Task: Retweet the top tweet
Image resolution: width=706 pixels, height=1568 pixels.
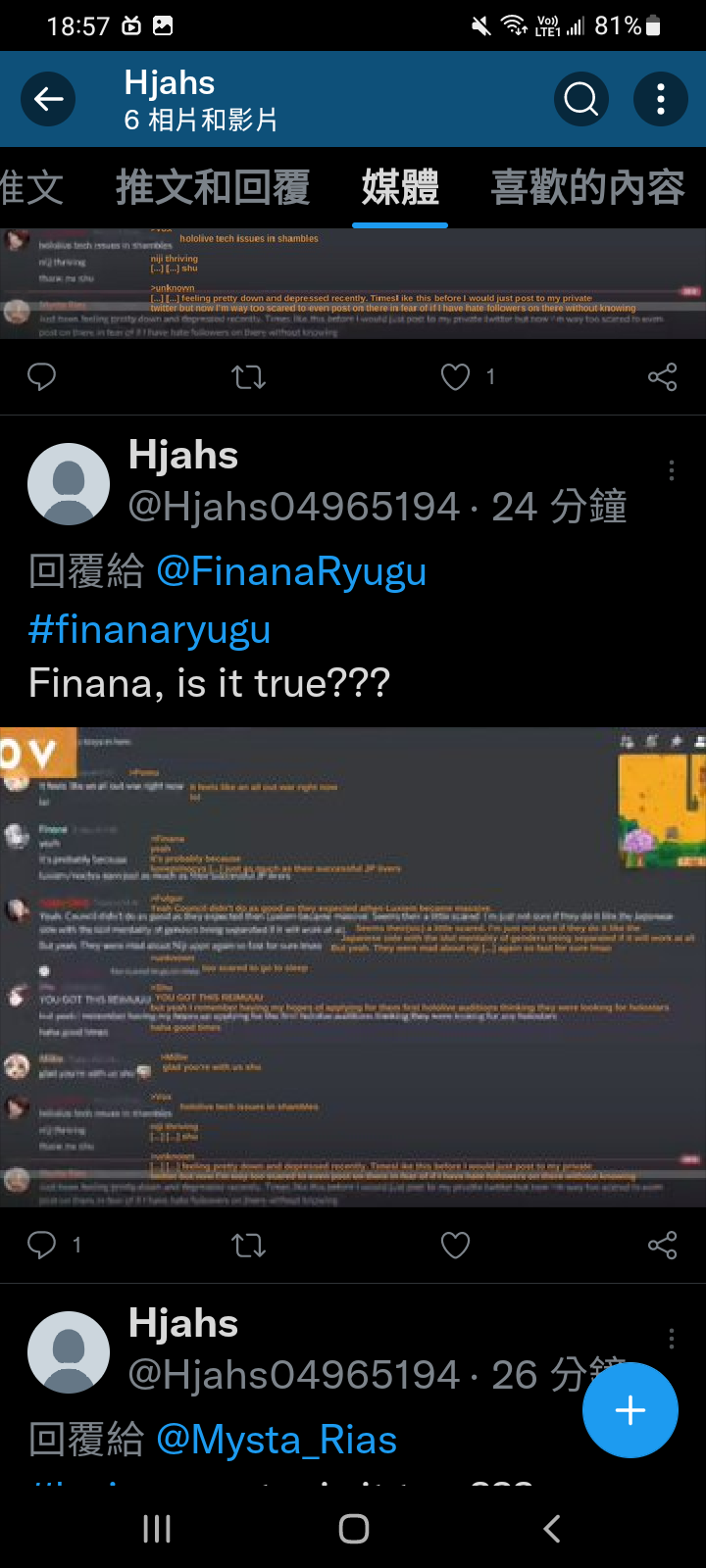Action: 249,376
